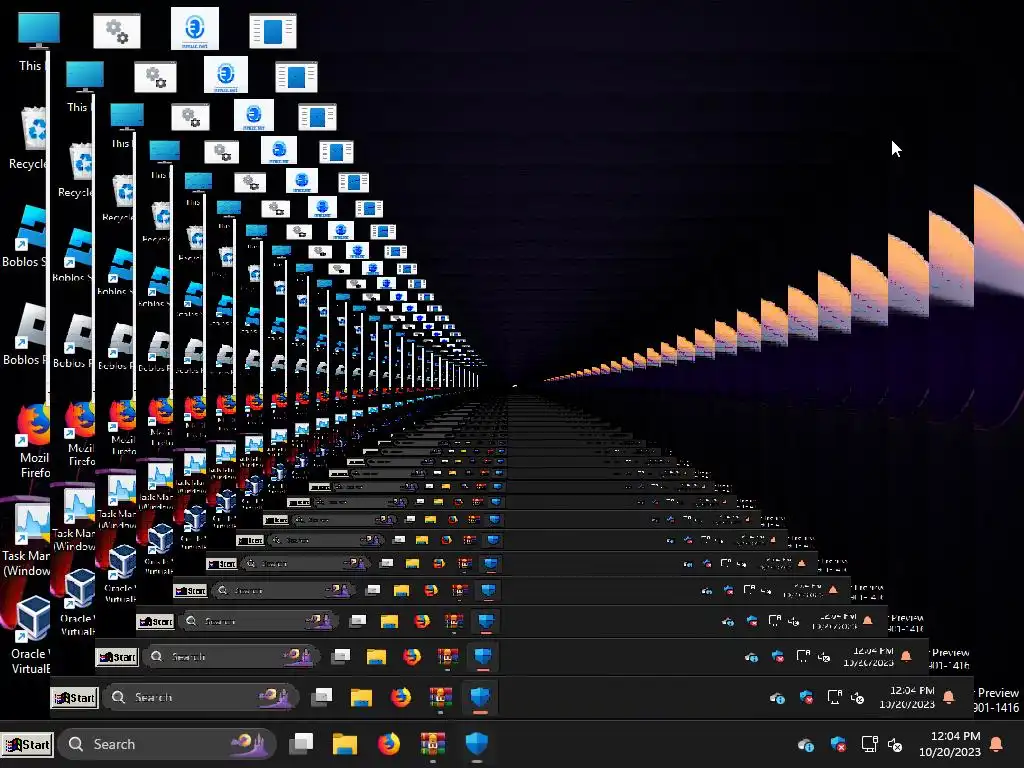The height and width of the screenshot is (768, 1024).
Task: Click the notification bell in the first nested taskbar copy
Action: click(x=949, y=697)
